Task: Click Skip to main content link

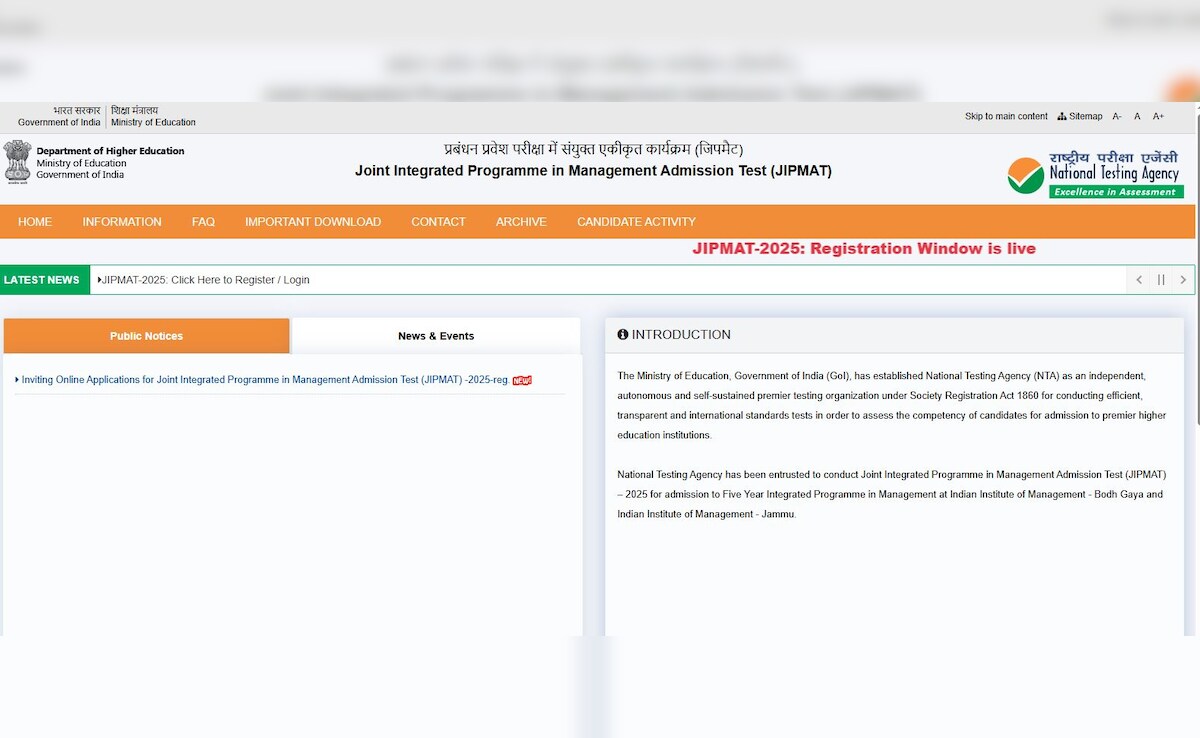Action: (x=1006, y=117)
